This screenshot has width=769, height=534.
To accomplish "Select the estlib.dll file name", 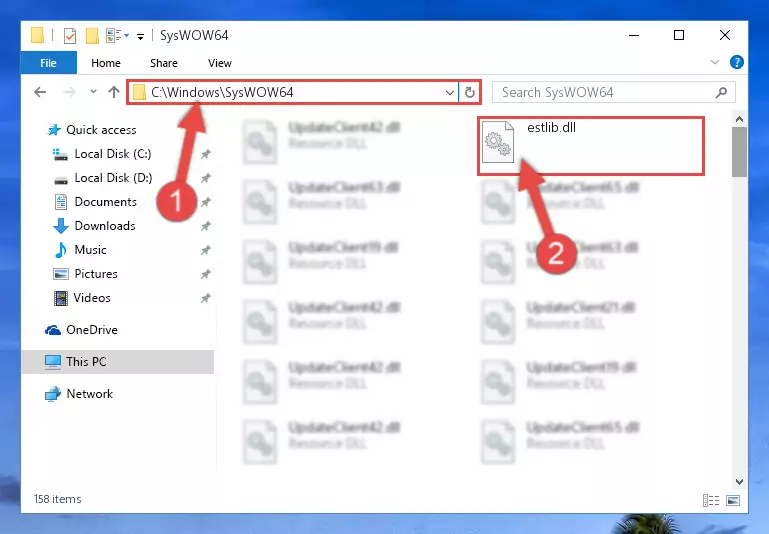I will (x=551, y=127).
